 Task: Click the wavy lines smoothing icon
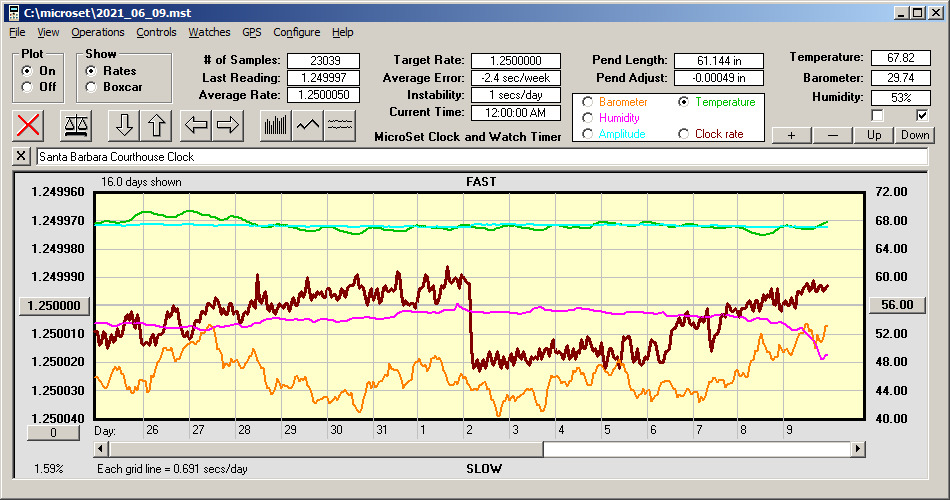339,125
